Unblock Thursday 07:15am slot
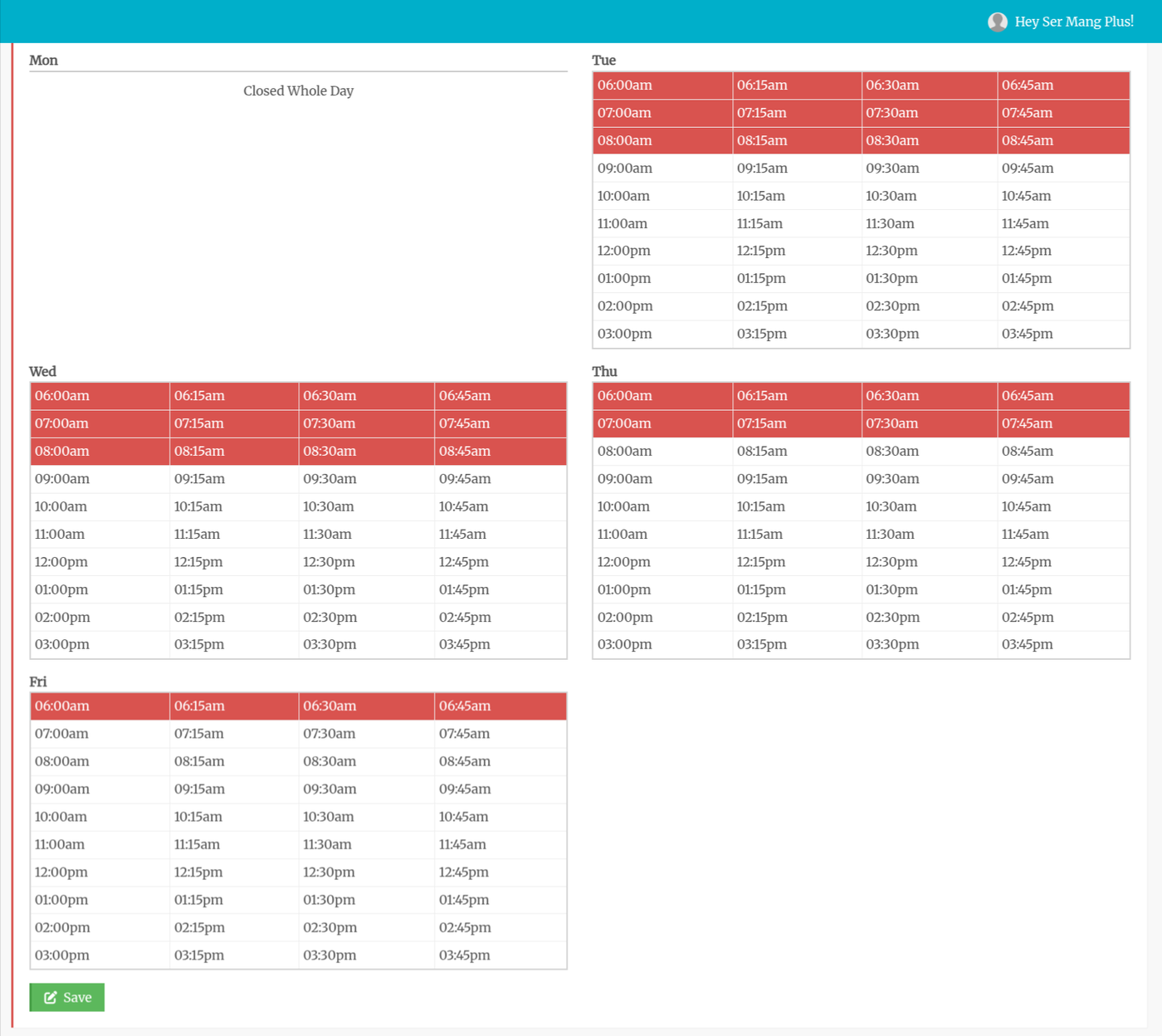1162x1036 pixels. [798, 423]
